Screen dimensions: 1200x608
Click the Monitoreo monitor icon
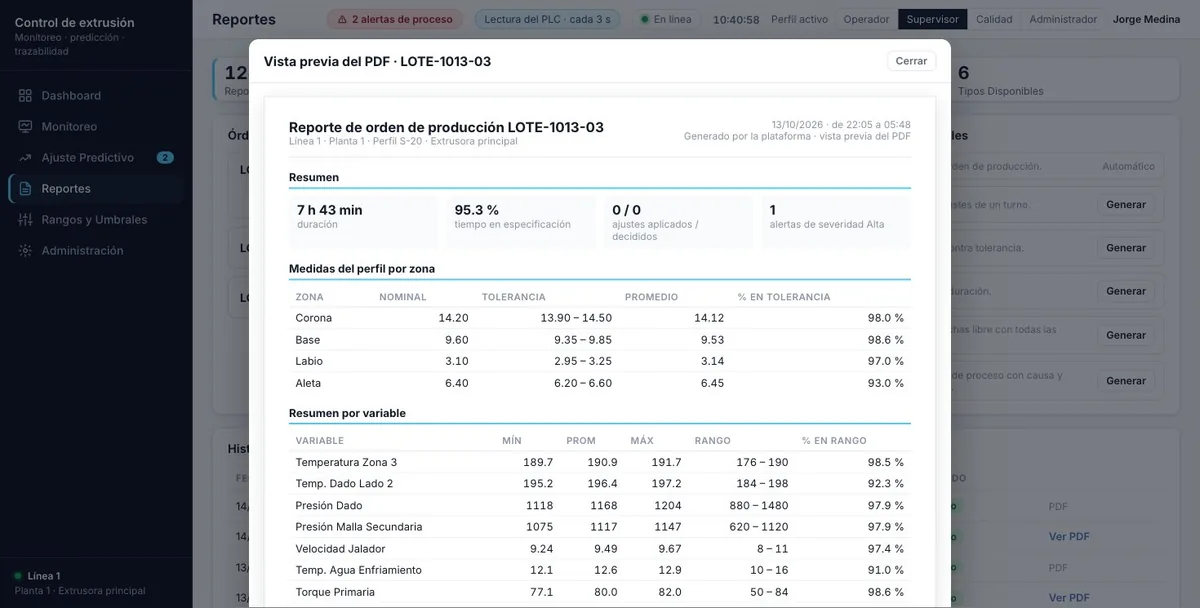[x=25, y=127]
